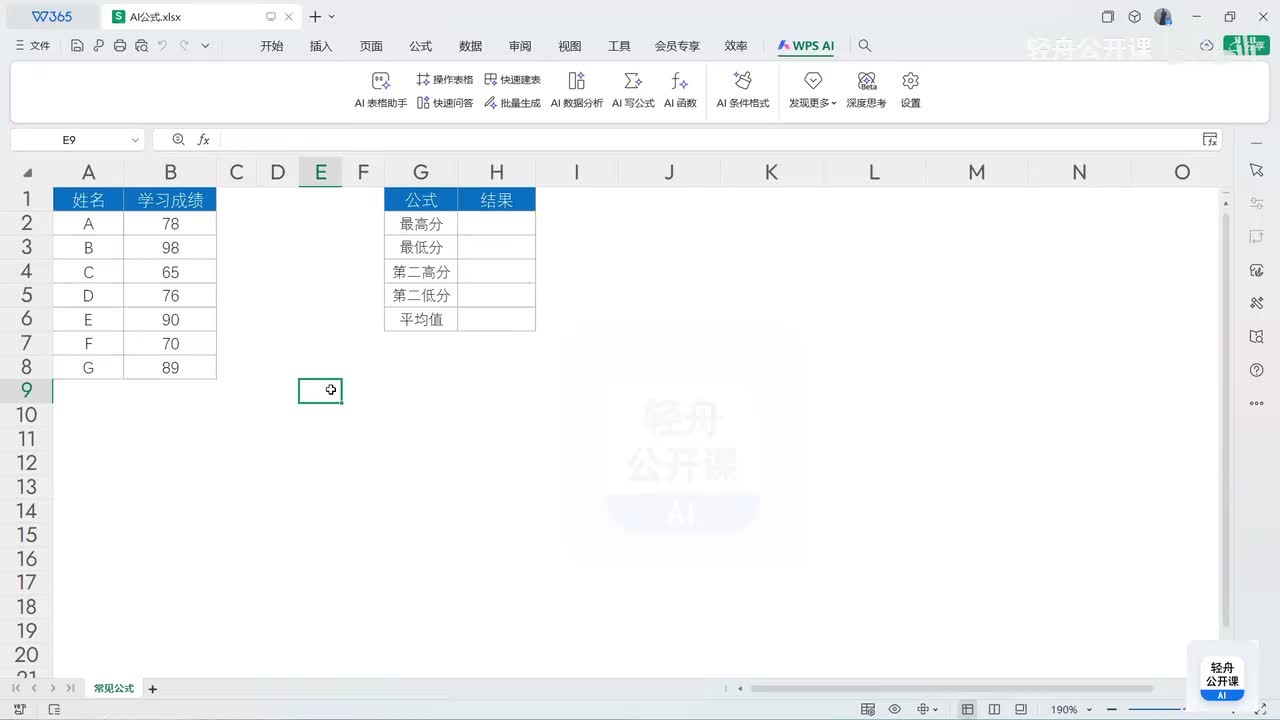Click the 快速建表 button

coord(513,80)
